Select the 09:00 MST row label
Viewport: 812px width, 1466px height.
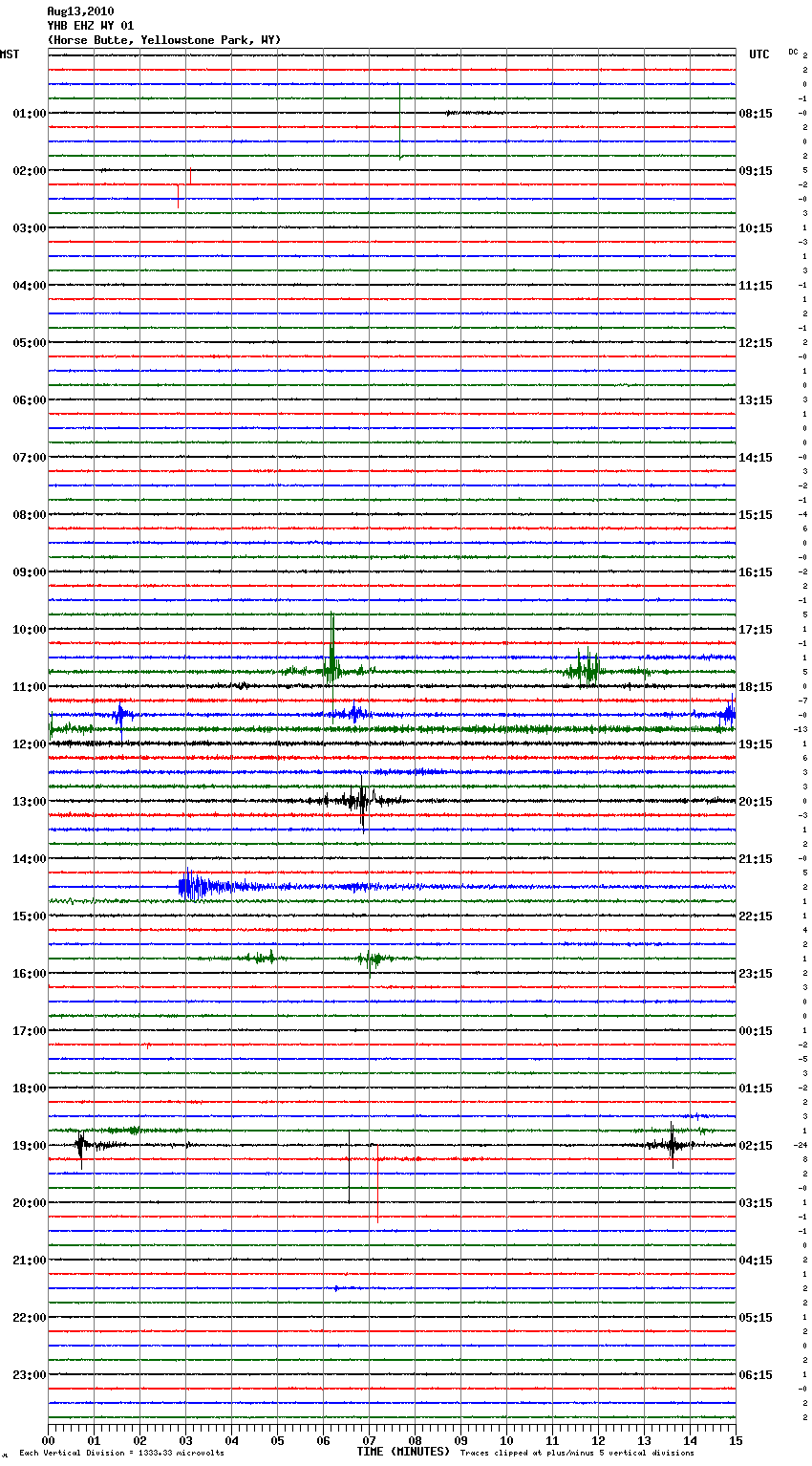[30, 572]
